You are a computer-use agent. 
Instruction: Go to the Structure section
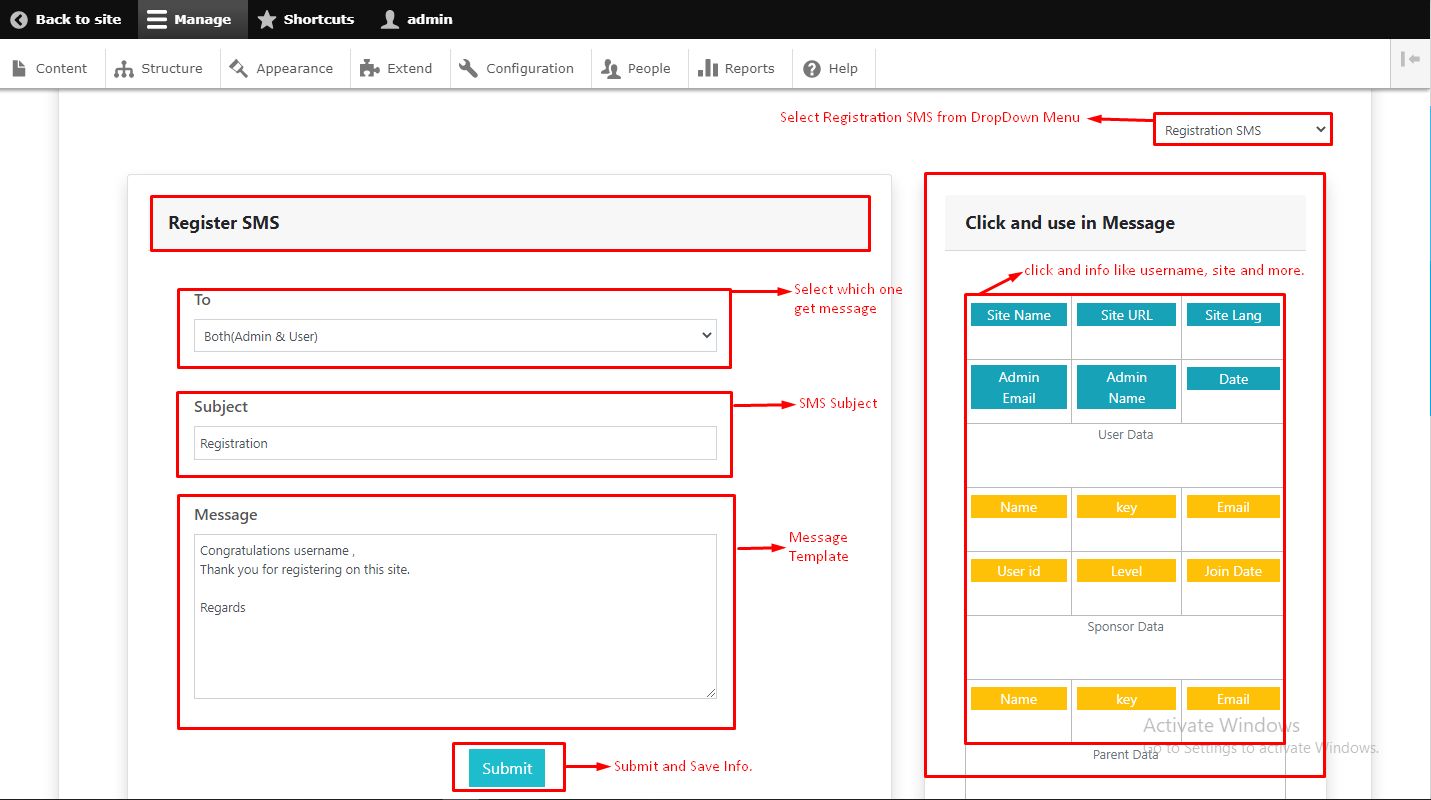point(160,68)
